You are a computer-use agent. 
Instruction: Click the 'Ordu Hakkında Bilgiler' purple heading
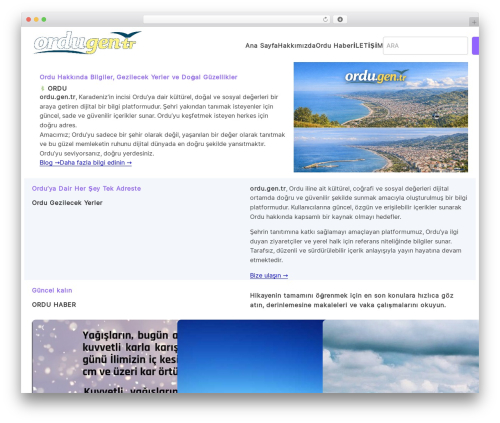point(138,77)
